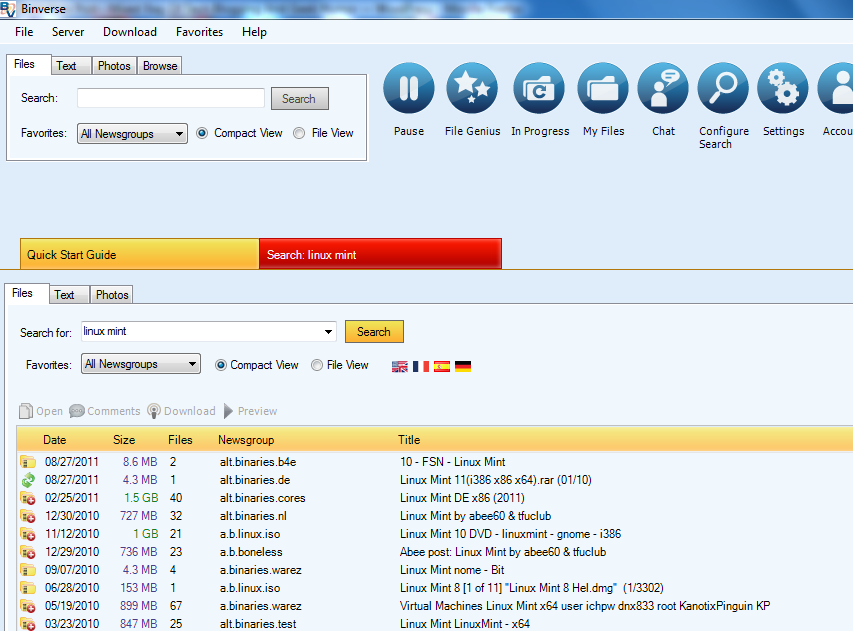The height and width of the screenshot is (631, 853).
Task: Select the Search: linux mint tab
Action: point(380,254)
